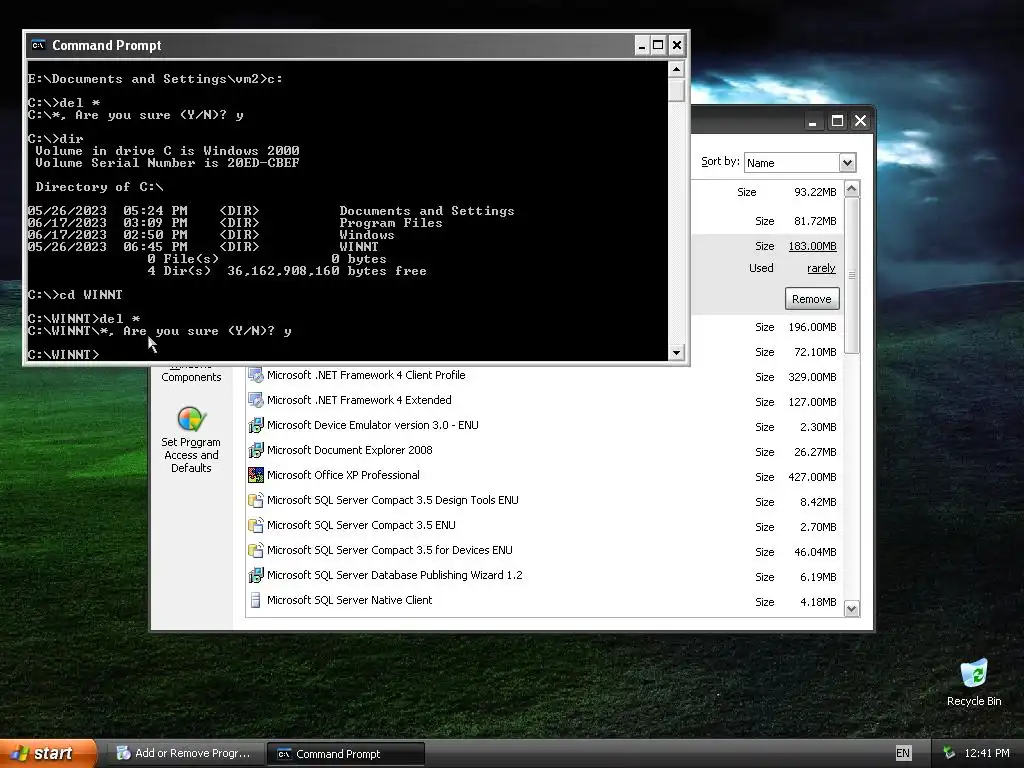Click the Command Prompt scrollbar thumb
The width and height of the screenshot is (1024, 768).
pos(677,89)
